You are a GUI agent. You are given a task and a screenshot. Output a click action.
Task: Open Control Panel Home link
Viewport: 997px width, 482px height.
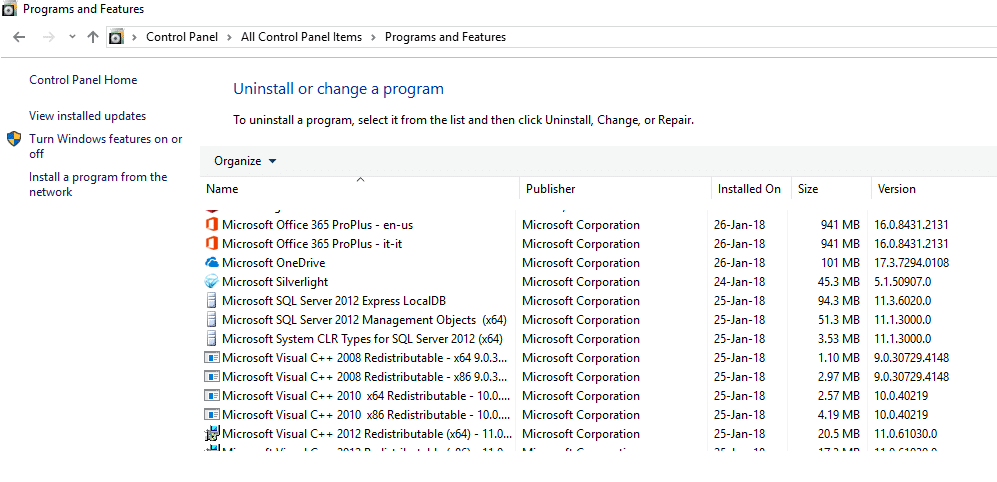[83, 80]
